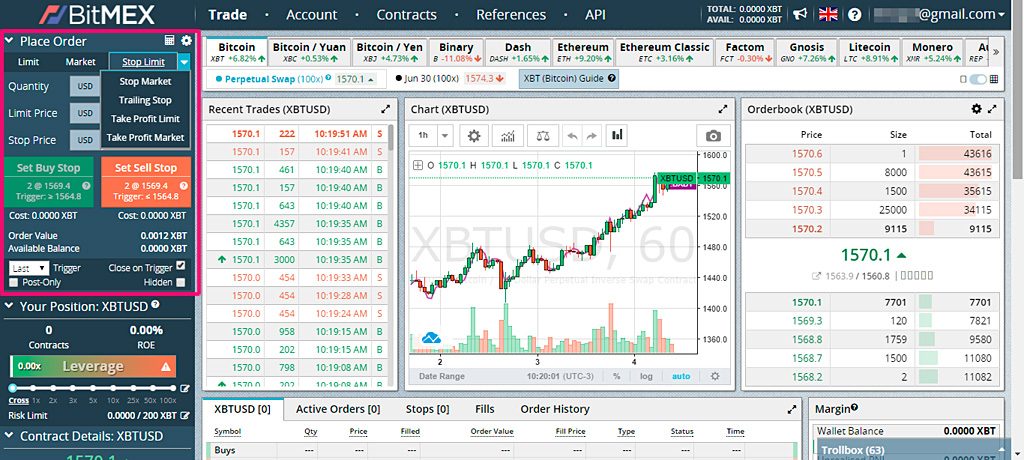Viewport: 1024px width, 460px height.
Task: Click Set Buy Stop help icon
Action: [x=86, y=186]
